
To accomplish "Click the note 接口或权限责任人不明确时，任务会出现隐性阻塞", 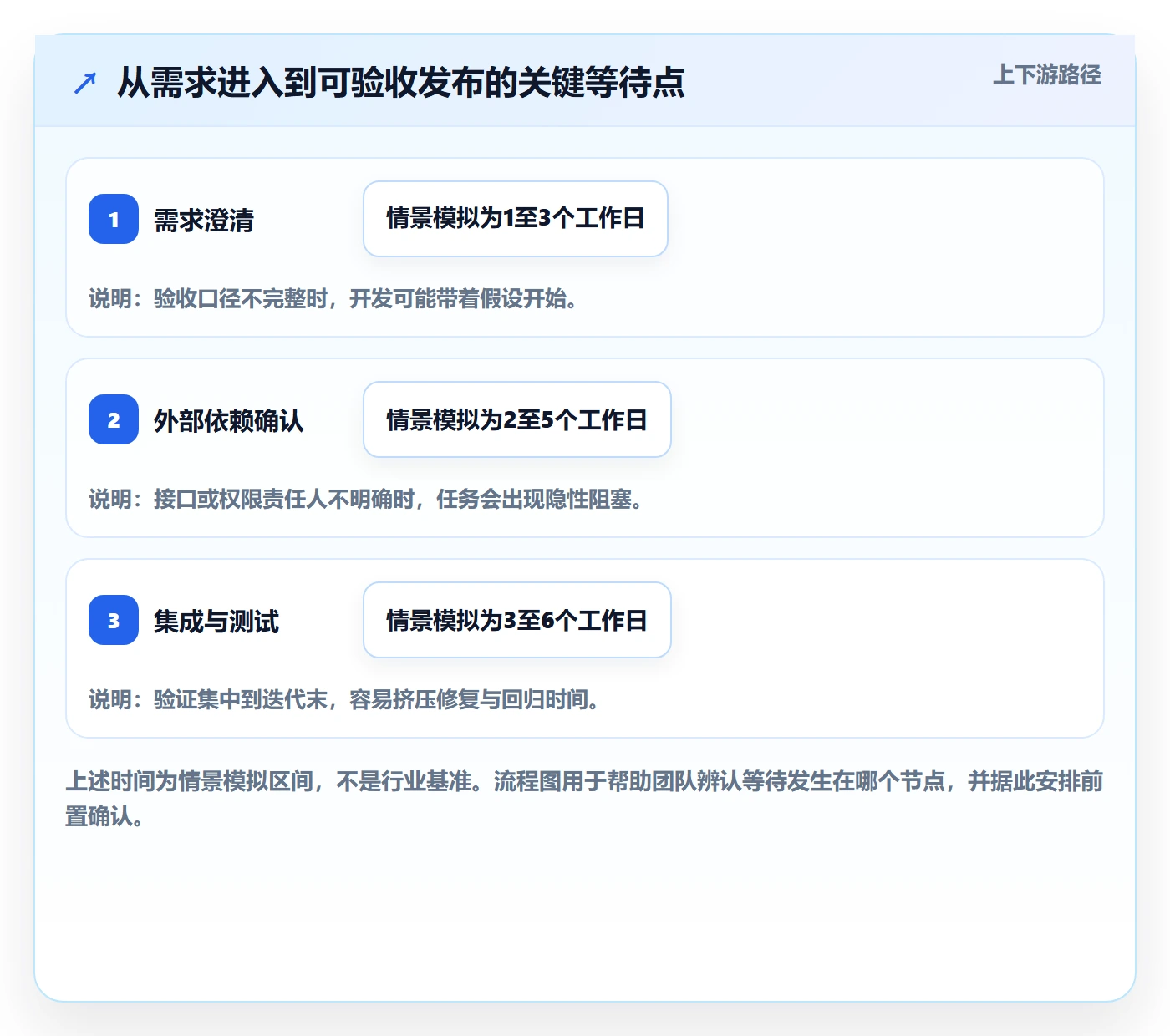I will pos(366,499).
